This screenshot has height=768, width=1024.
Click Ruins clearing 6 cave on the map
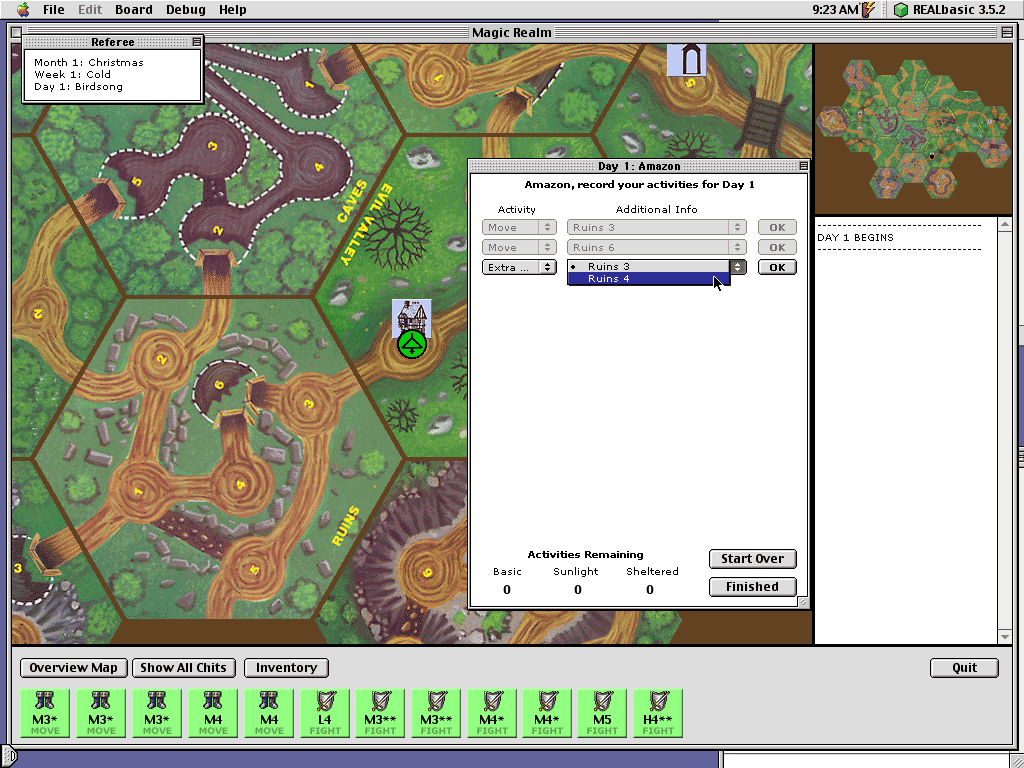pyautogui.click(x=219, y=385)
